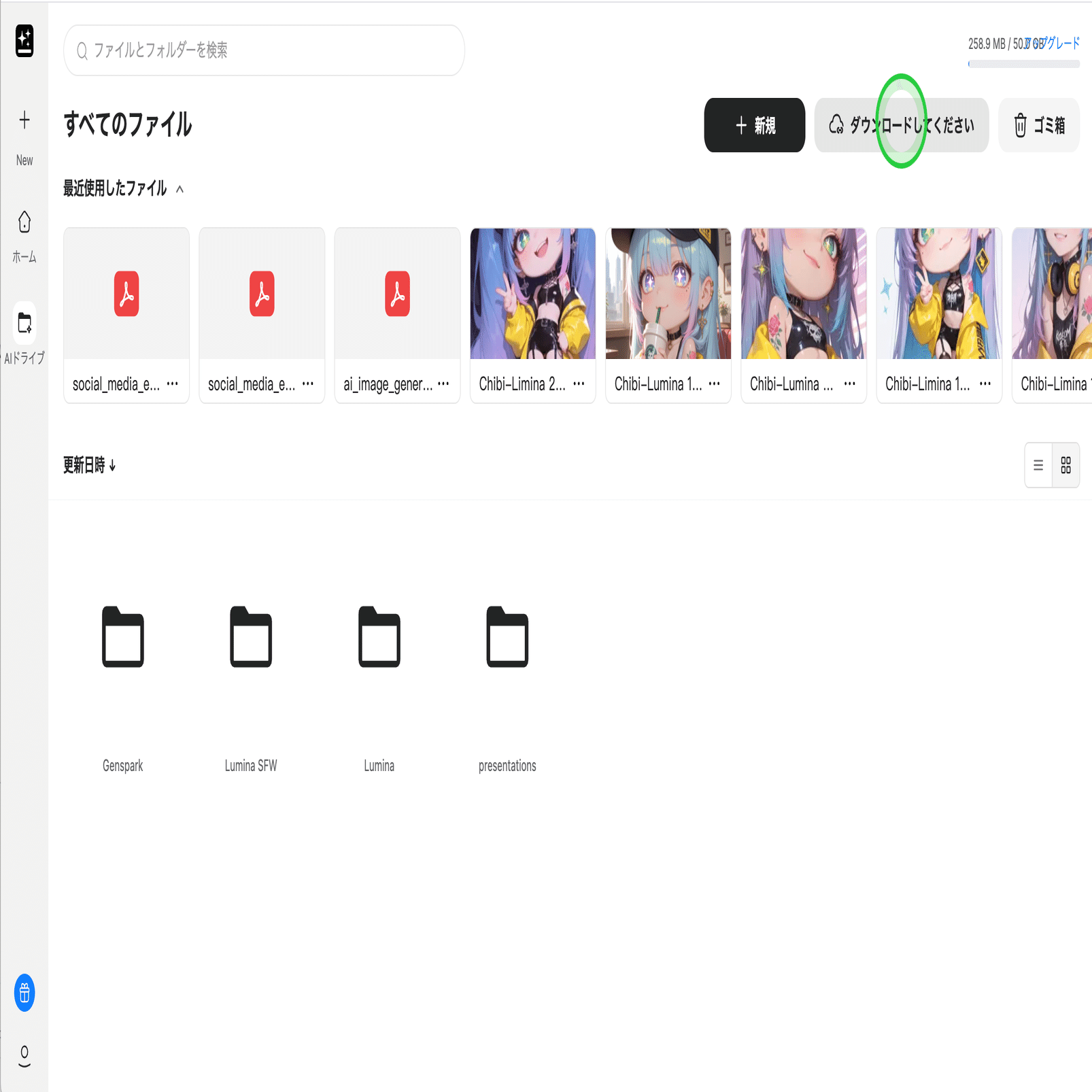Open more options for ai_image_gener...
The image size is (1092, 1092).
pos(443,384)
